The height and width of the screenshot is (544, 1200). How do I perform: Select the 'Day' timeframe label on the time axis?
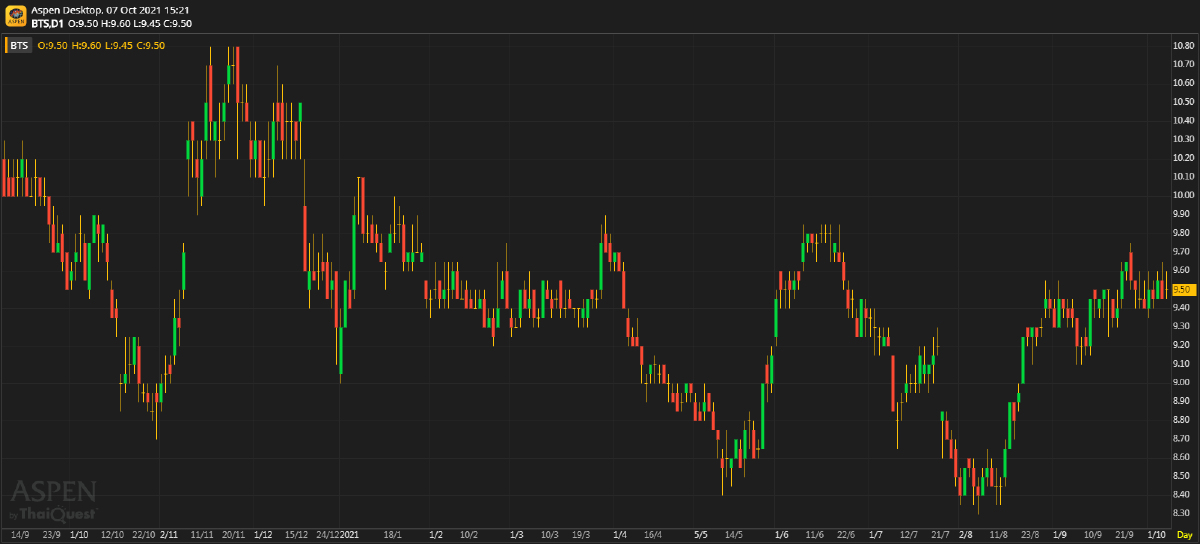(1183, 535)
